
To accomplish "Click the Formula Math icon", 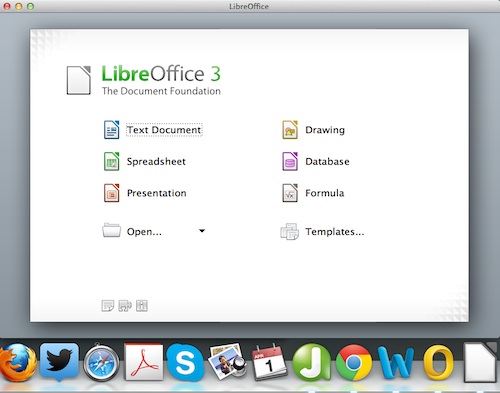I will (x=290, y=193).
